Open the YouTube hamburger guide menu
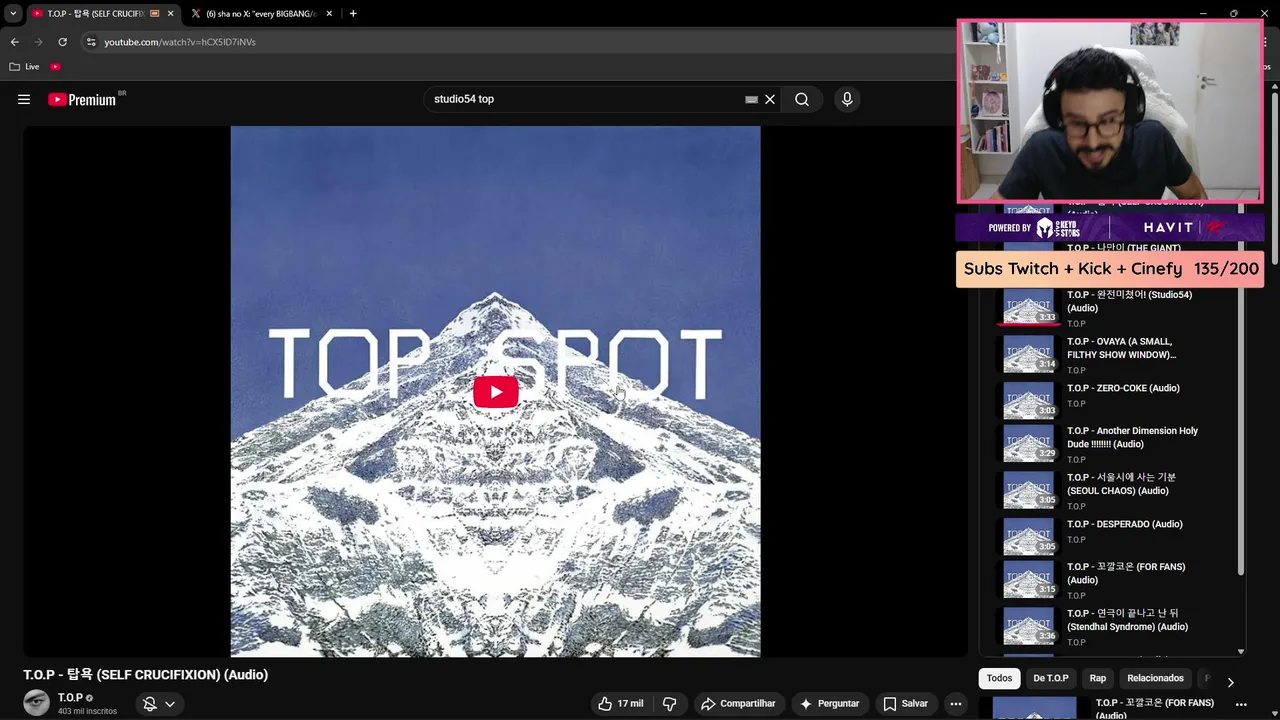This screenshot has height=720, width=1280. point(24,99)
